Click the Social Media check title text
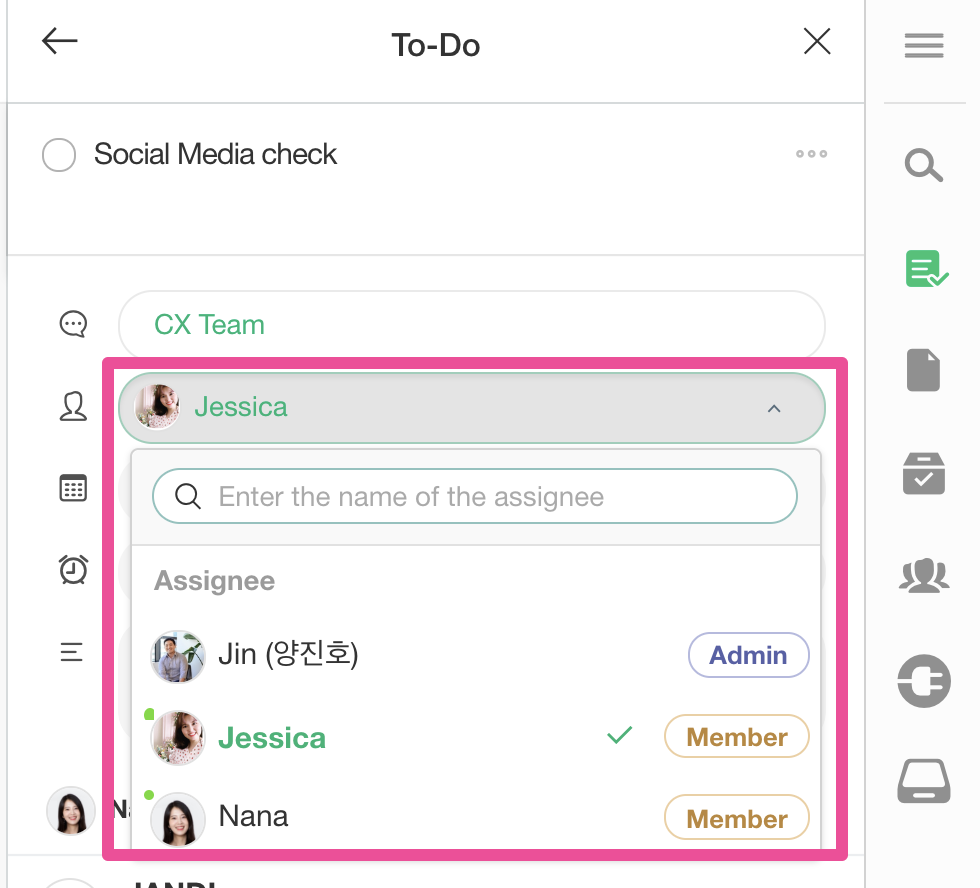980x888 pixels. tap(215, 154)
